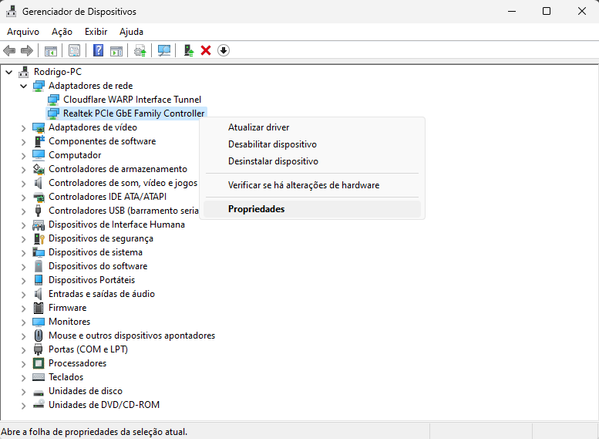Screen dimensions: 599x439
Task: Expand the Adaptadores de vídeo category
Action: tap(24, 128)
